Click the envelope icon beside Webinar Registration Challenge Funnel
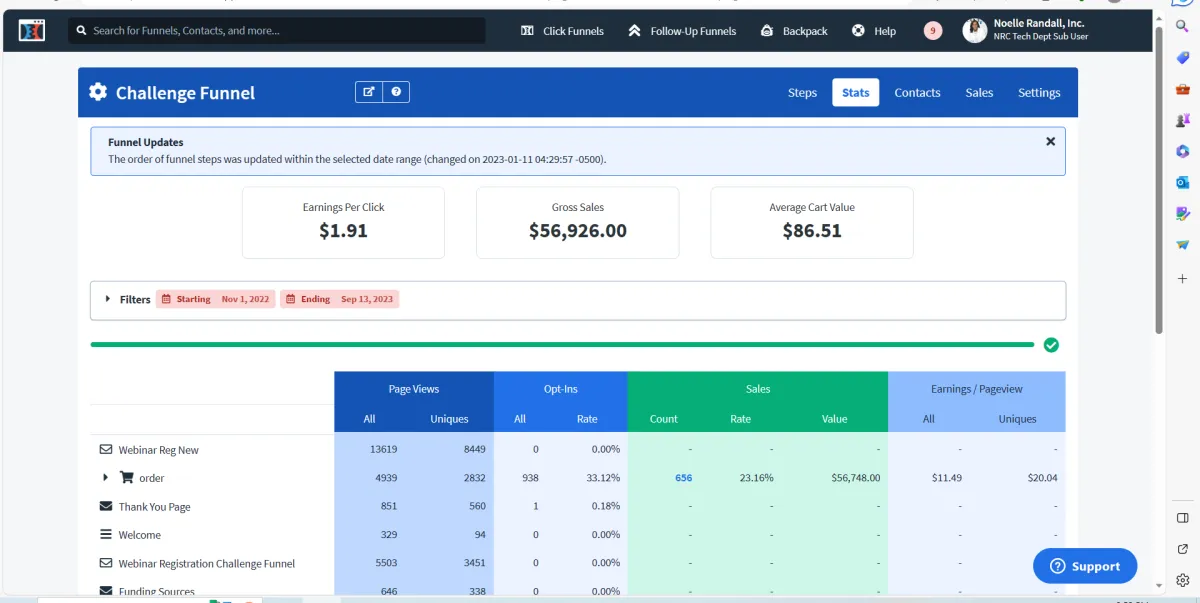Viewport: 1200px width, 603px height. click(106, 563)
